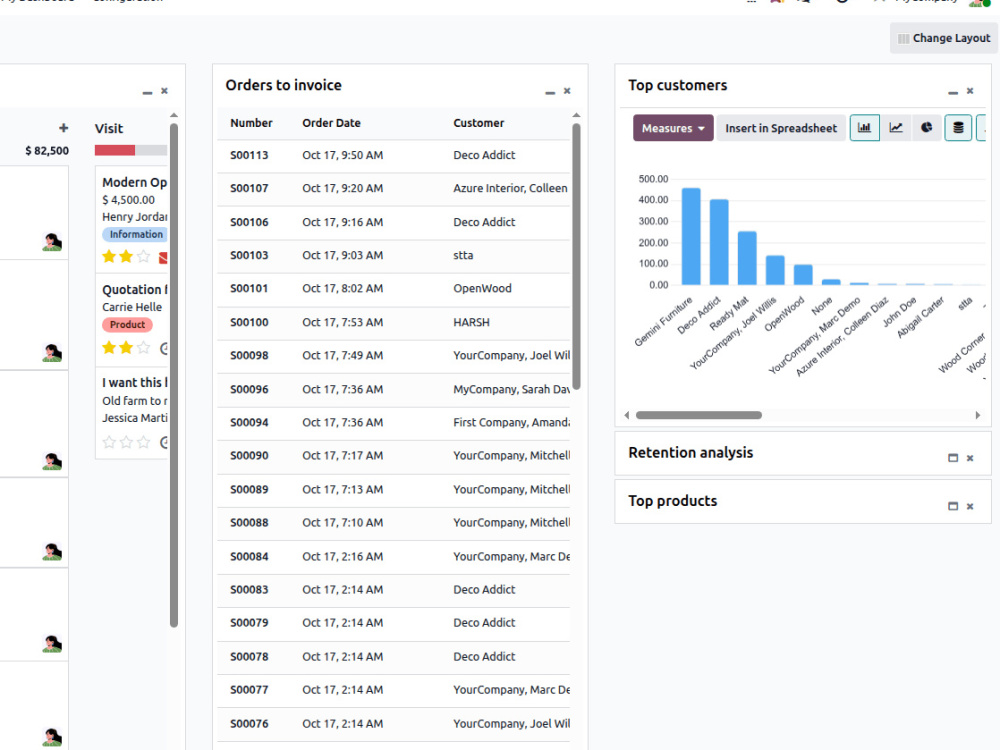Click the $ 82,500 column total
The image size is (1000, 750).
click(47, 151)
